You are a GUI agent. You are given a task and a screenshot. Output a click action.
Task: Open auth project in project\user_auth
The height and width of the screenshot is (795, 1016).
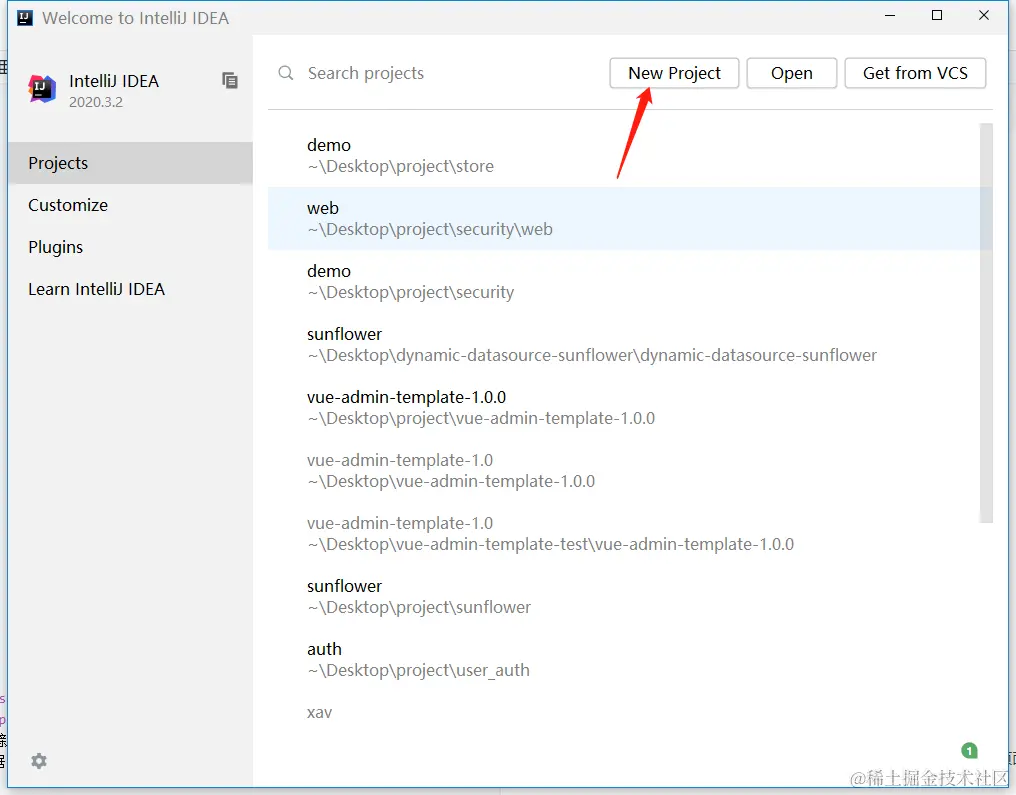pyautogui.click(x=624, y=659)
